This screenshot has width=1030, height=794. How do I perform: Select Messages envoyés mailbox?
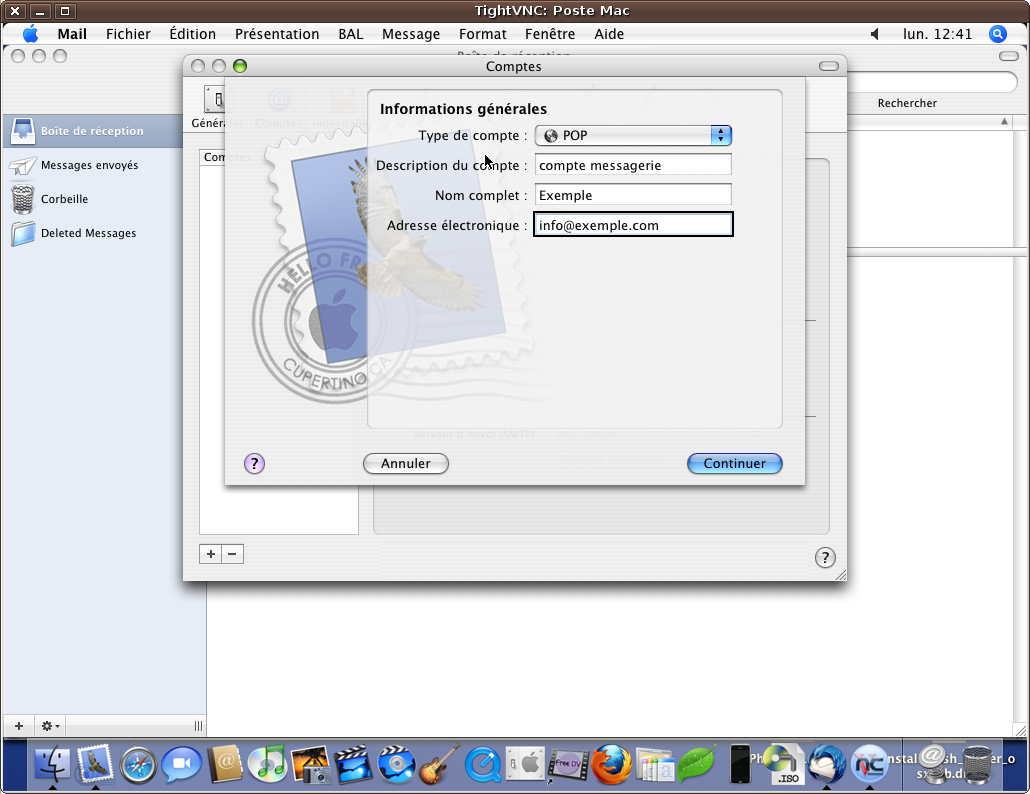(89, 165)
